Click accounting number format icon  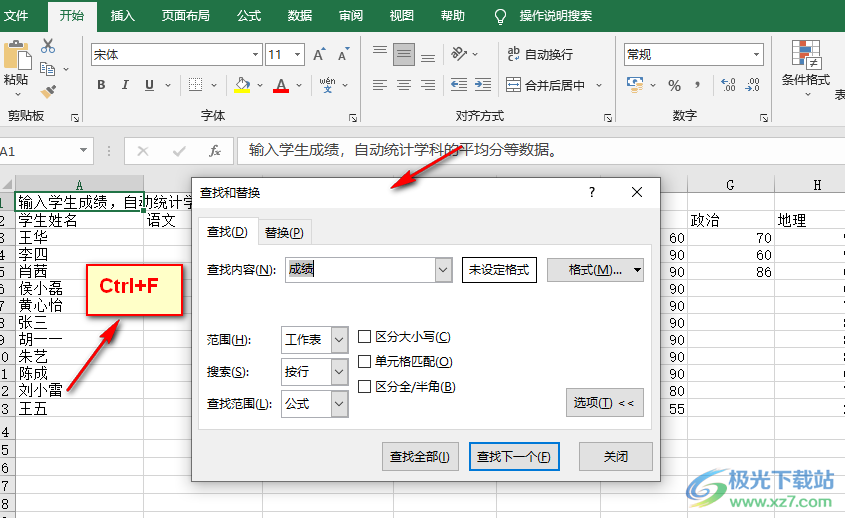tap(635, 85)
